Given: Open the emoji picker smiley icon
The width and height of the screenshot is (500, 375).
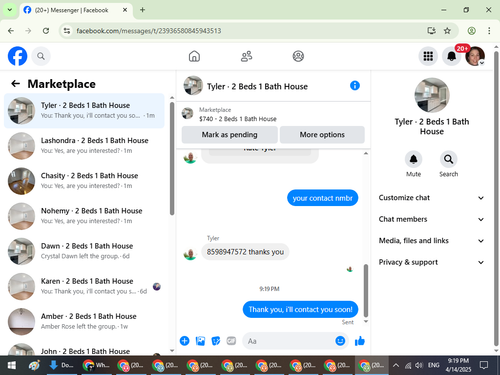Looking at the screenshot, I should tap(340, 341).
